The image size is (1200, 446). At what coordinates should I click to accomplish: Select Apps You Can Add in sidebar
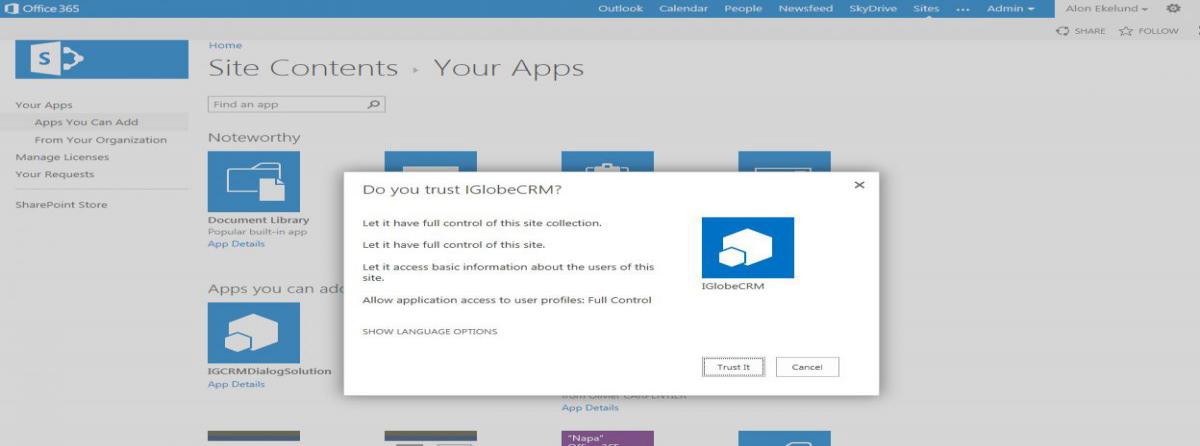point(86,122)
